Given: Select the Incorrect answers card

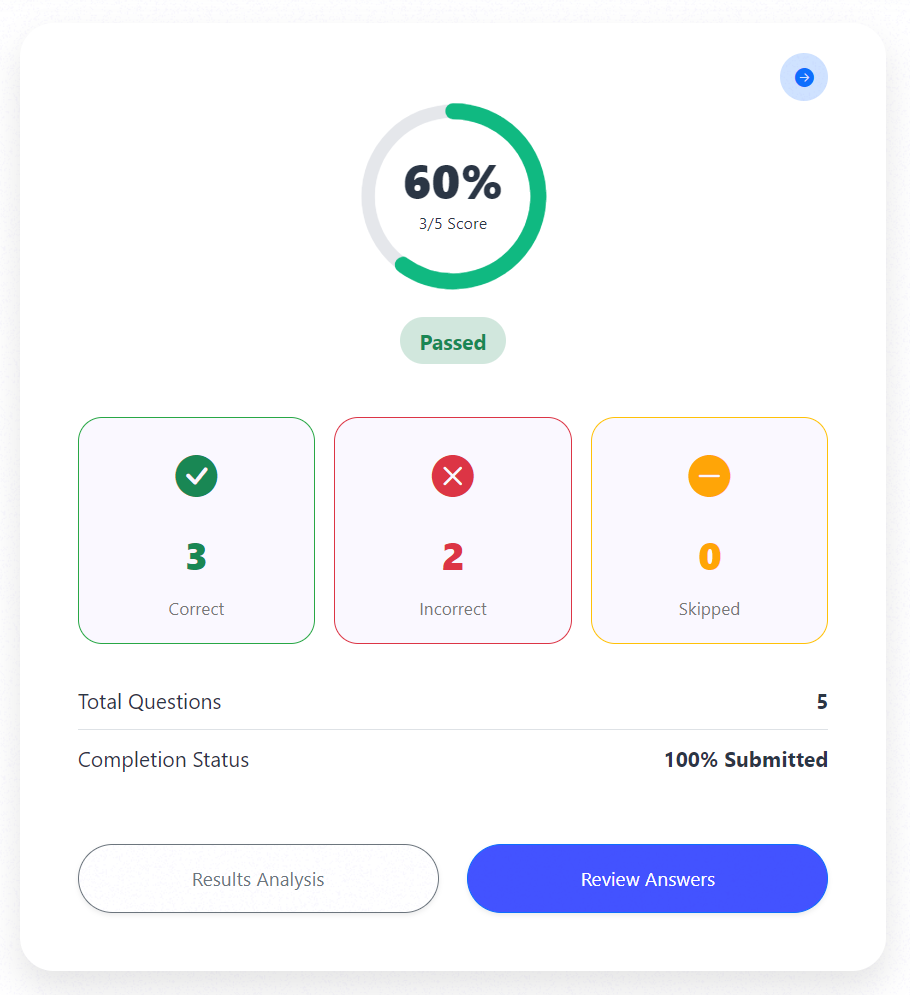Looking at the screenshot, I should [452, 530].
